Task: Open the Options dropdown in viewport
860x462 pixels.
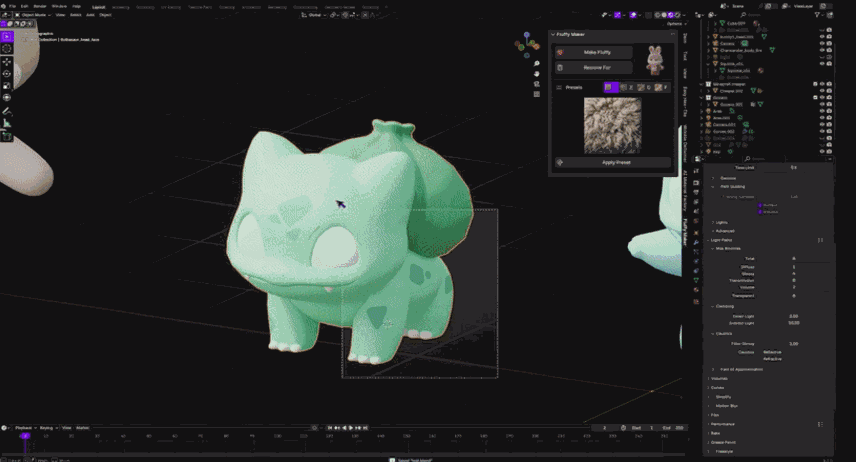Action: (676, 24)
